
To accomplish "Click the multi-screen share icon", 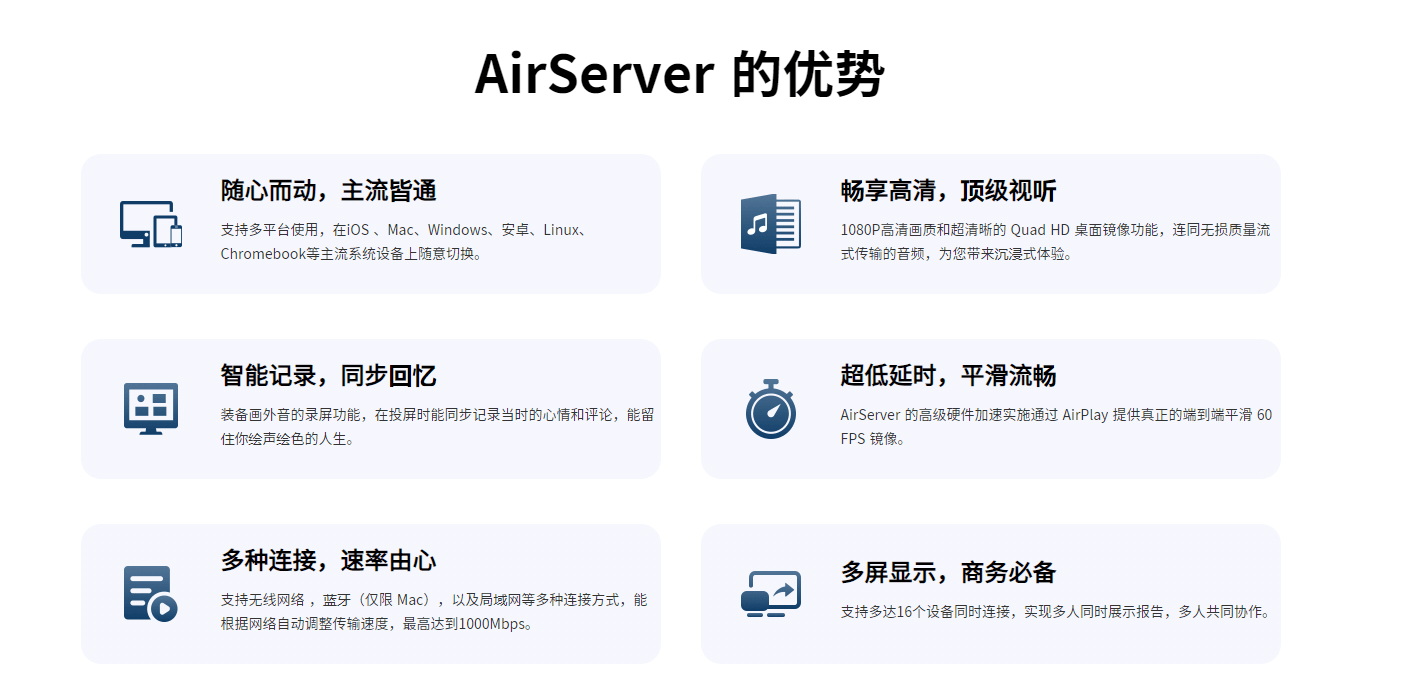I will click(771, 594).
